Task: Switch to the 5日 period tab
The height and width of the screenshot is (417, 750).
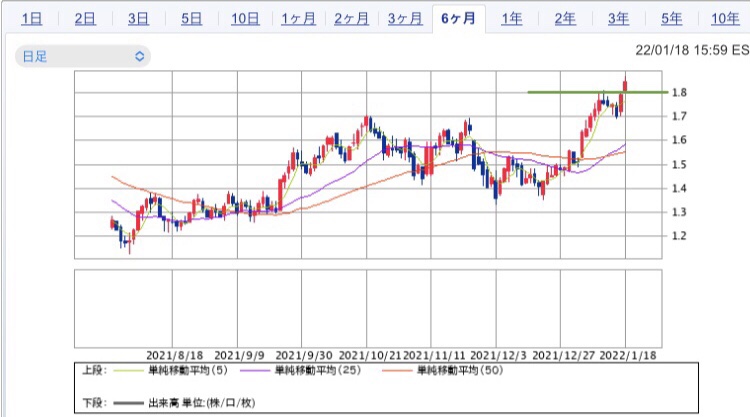Action: 191,19
